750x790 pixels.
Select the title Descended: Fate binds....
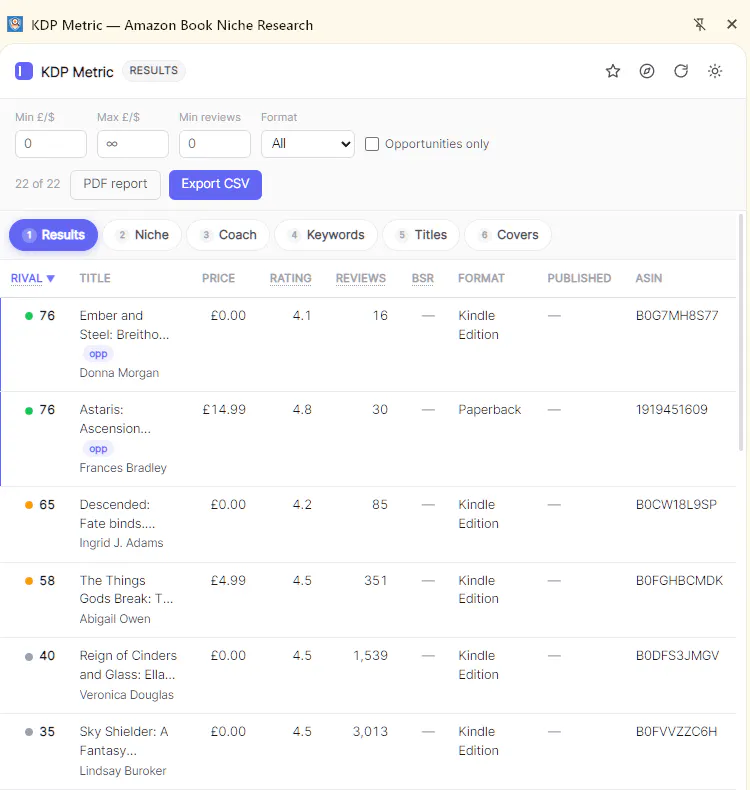click(117, 514)
